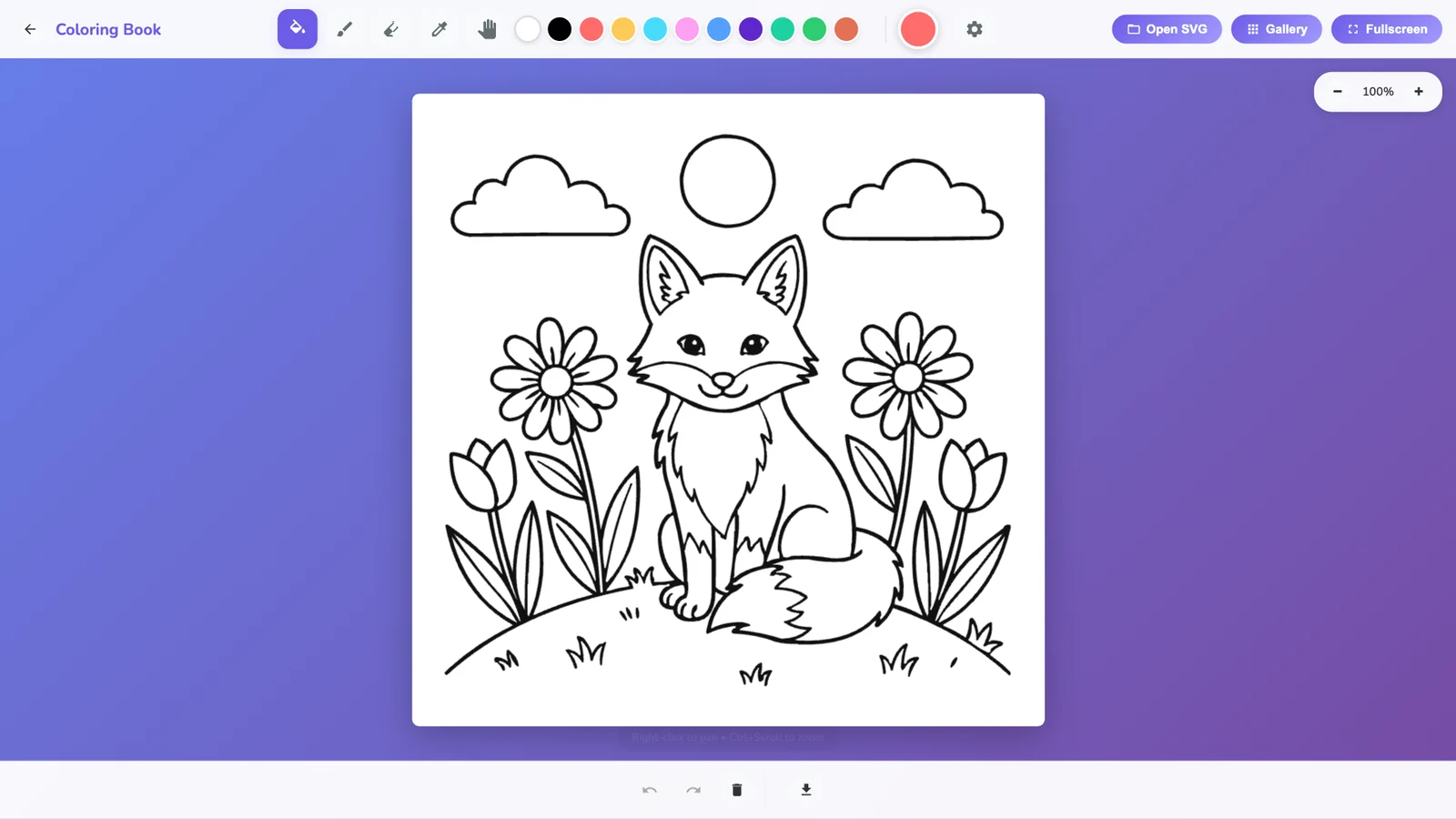The height and width of the screenshot is (819, 1456).
Task: Open SVG file button
Action: 1167,29
